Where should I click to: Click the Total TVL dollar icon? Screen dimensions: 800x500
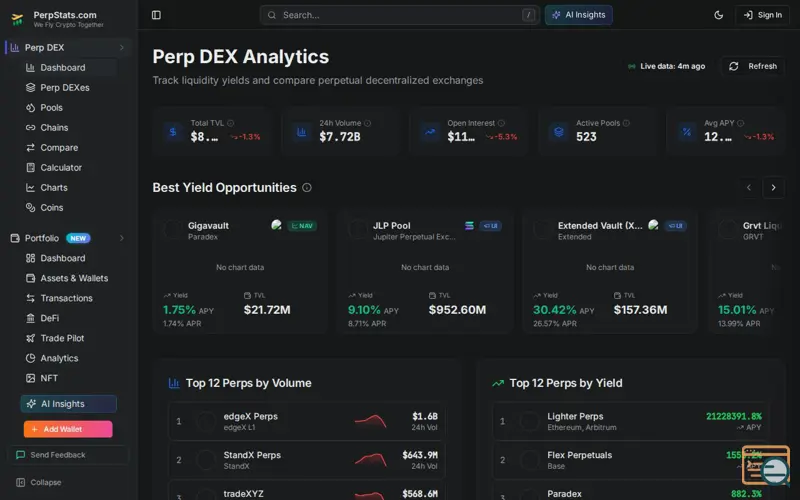[173, 132]
